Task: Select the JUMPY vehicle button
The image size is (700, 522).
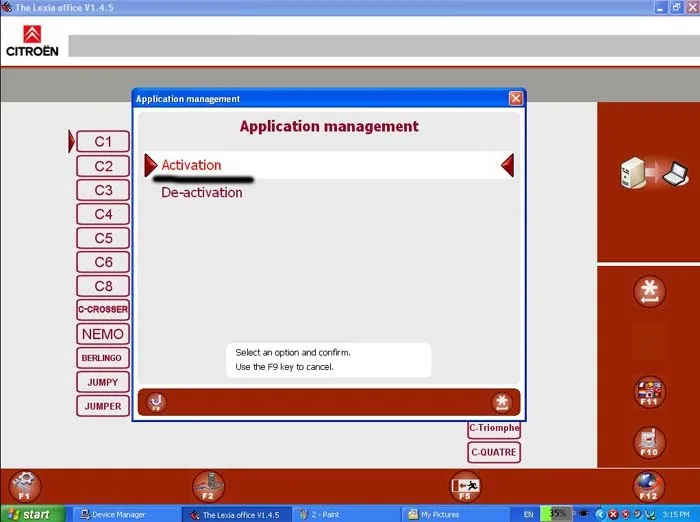Action: tap(103, 382)
